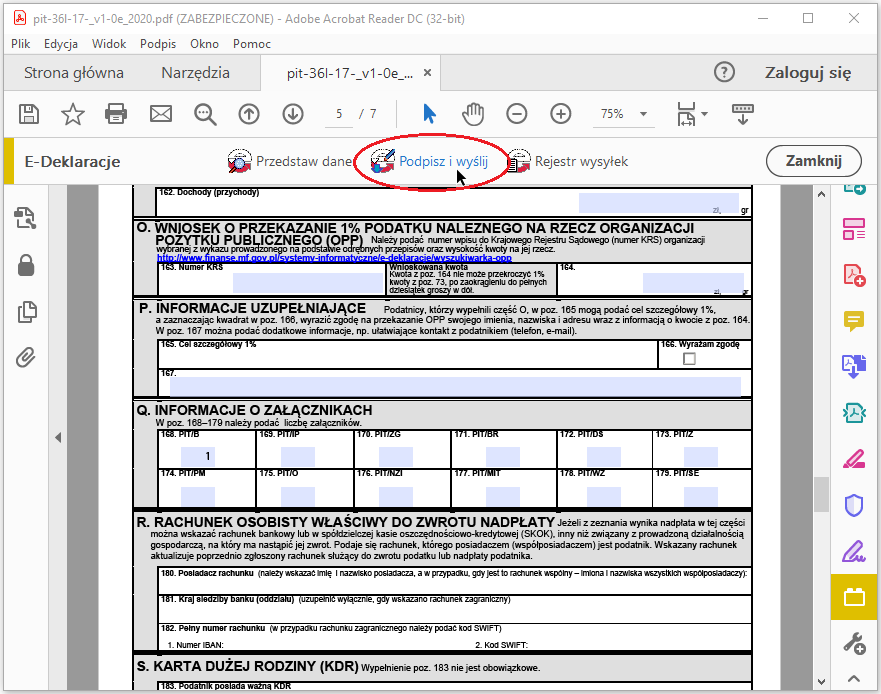Click the 163. Numer KRS field
The image size is (881, 694).
pyautogui.click(x=308, y=283)
